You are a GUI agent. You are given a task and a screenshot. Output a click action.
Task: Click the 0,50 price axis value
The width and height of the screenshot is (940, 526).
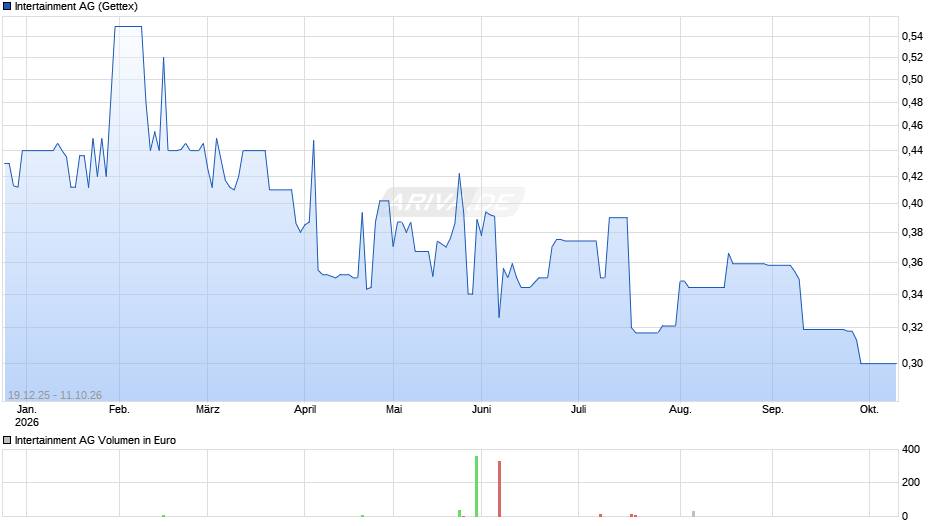coord(912,80)
